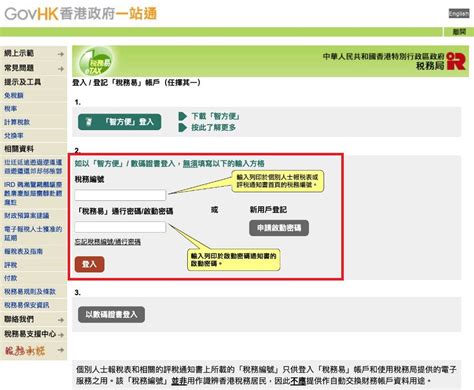Open the 免稅額 sidebar link
The height and width of the screenshot is (390, 474).
click(x=14, y=96)
